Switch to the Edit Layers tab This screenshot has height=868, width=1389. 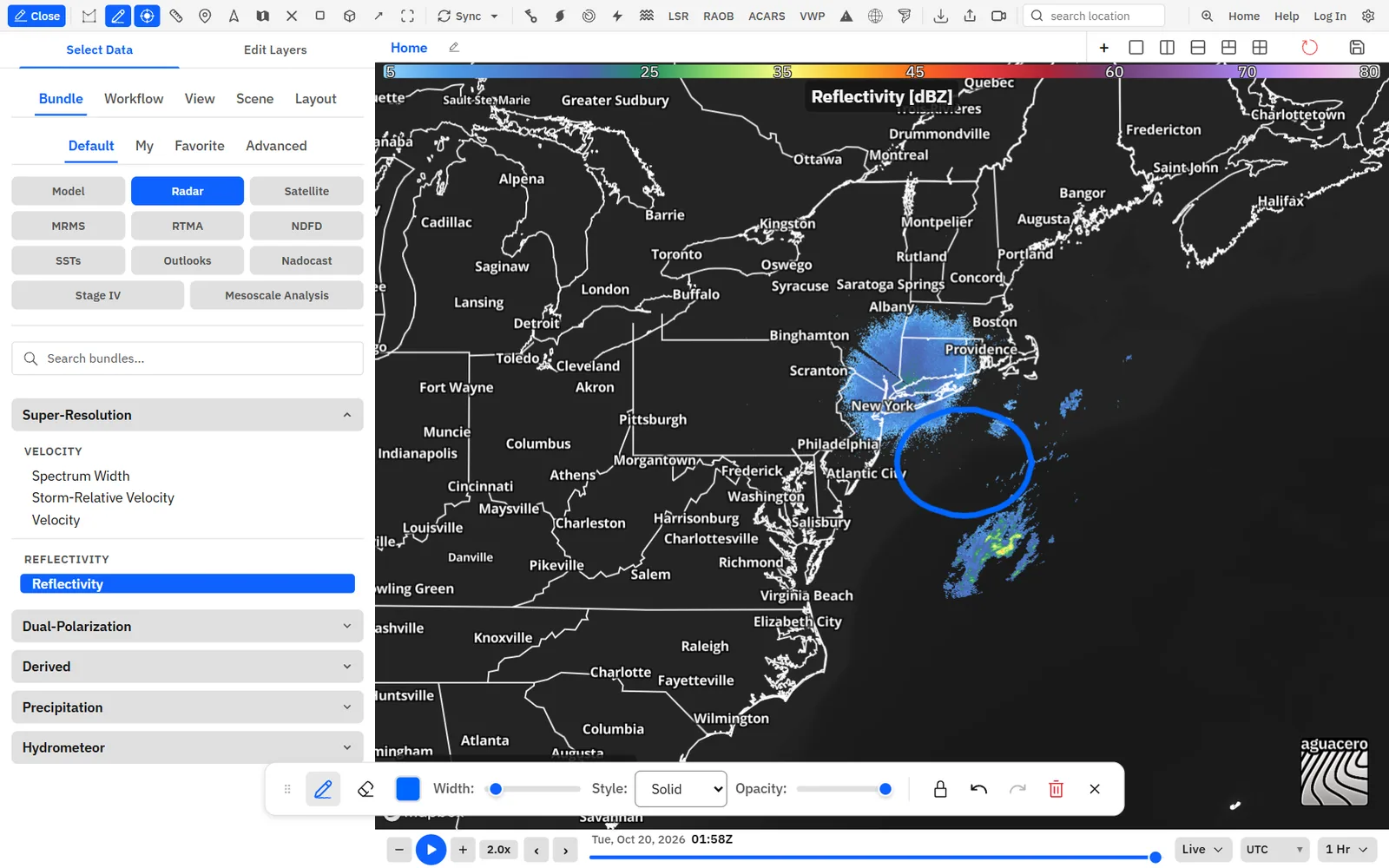[x=275, y=49]
